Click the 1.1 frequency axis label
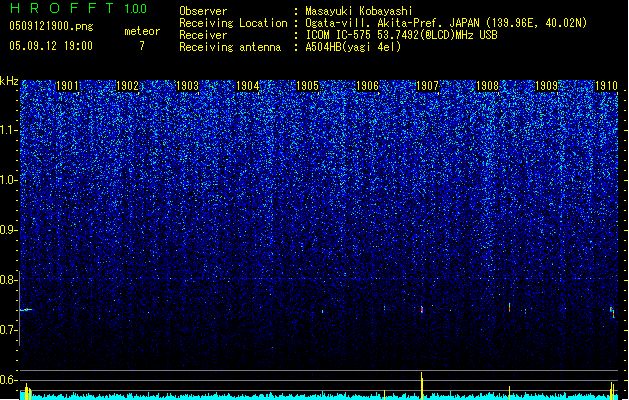This screenshot has width=629, height=400. (x=8, y=130)
